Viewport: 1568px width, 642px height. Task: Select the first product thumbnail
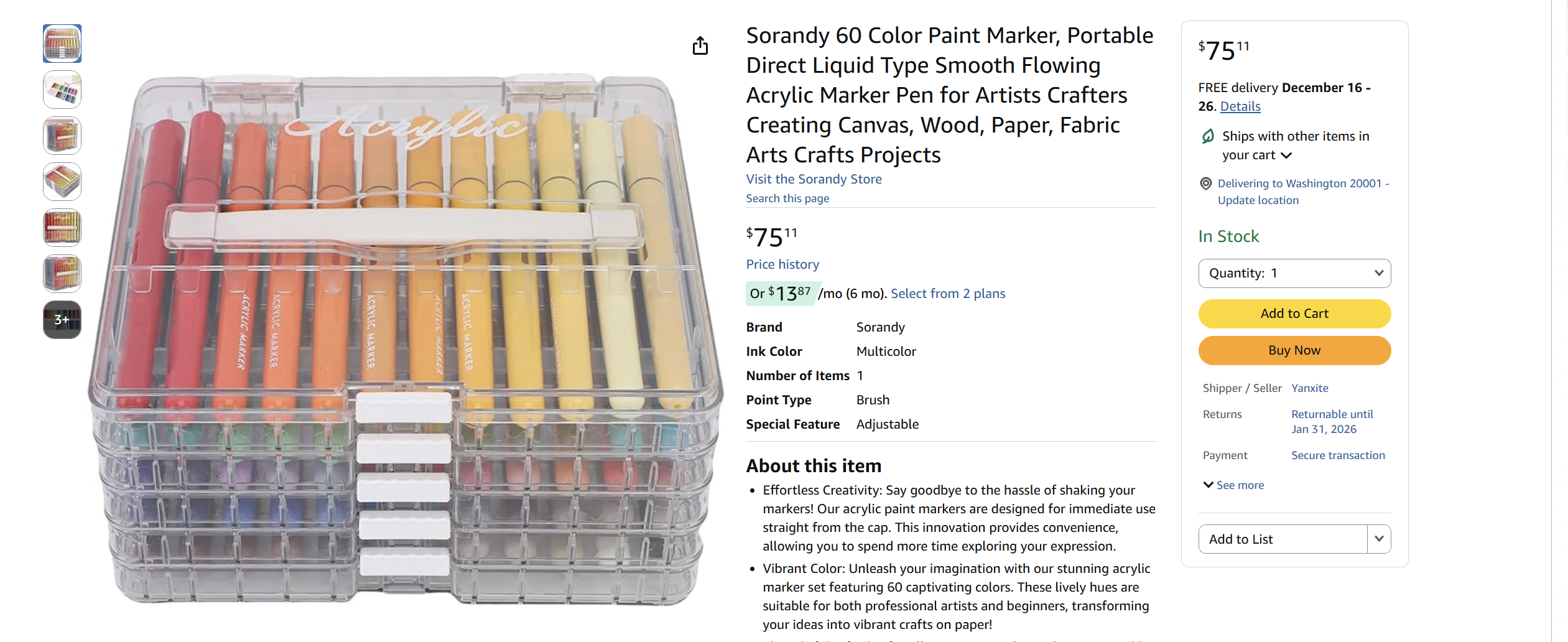tap(62, 43)
